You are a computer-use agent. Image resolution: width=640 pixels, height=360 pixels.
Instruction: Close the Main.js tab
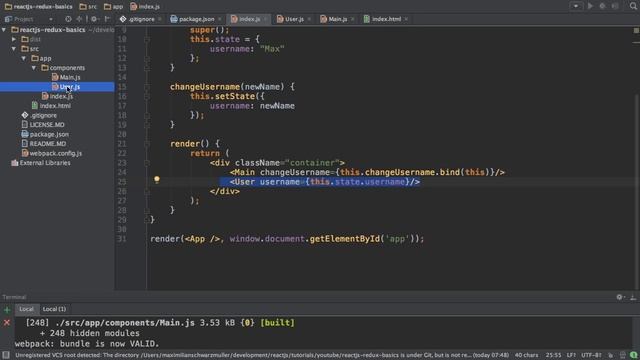point(353,19)
